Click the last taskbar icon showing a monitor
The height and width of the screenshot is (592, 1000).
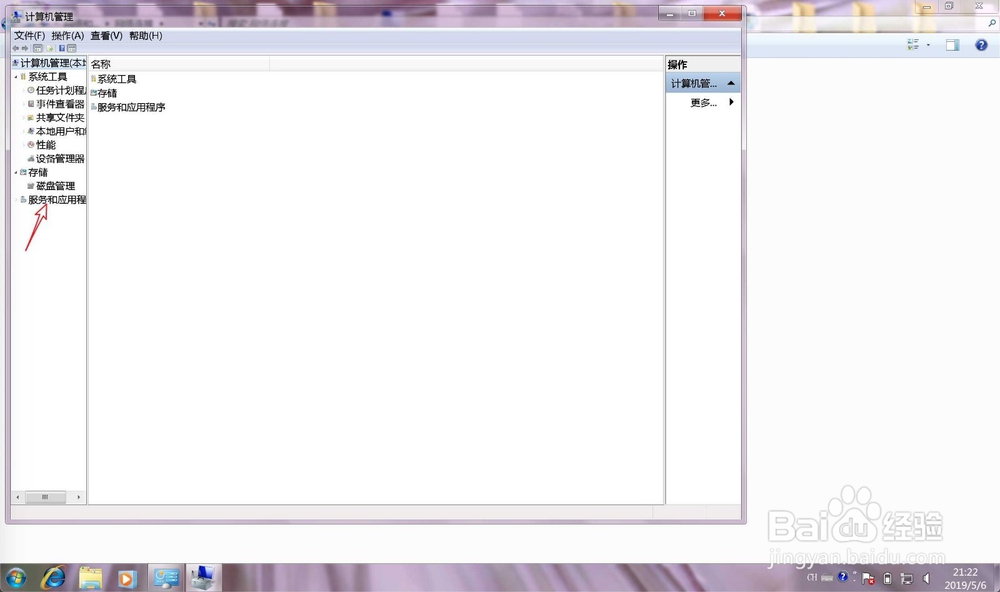click(203, 578)
